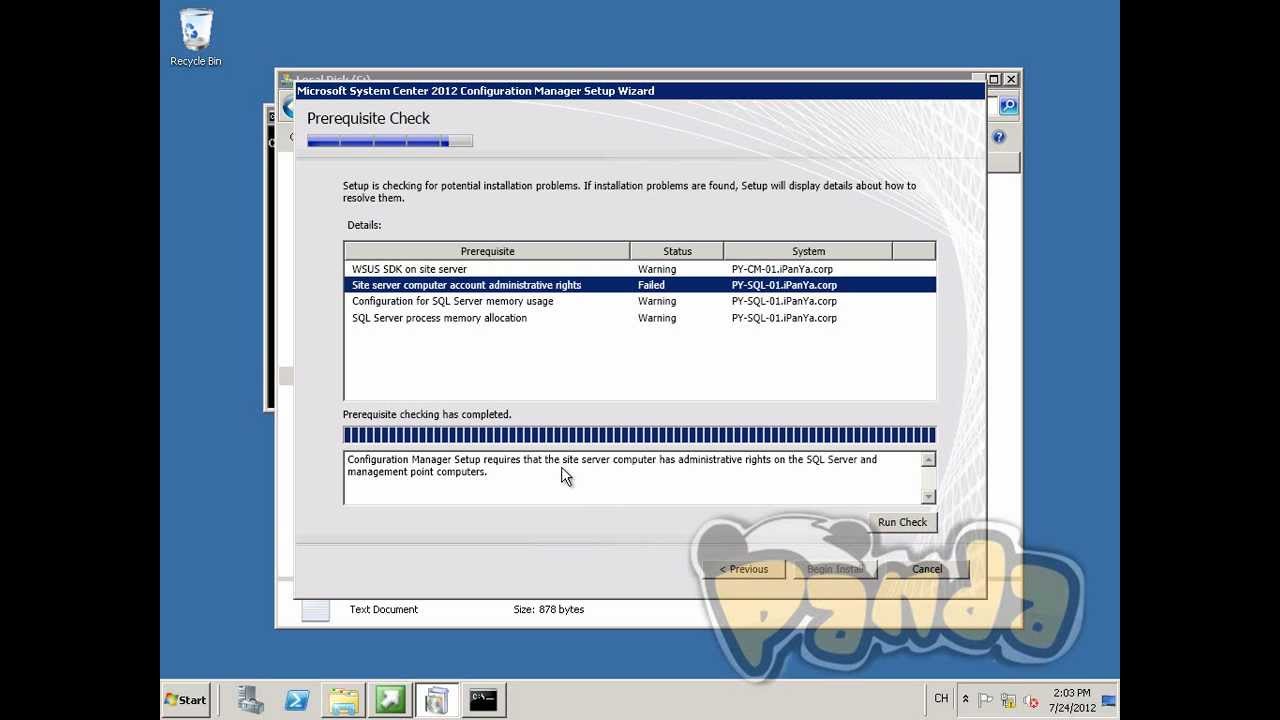Viewport: 1280px width, 720px height.
Task: Sort by the Prerequisite column header
Action: click(487, 251)
